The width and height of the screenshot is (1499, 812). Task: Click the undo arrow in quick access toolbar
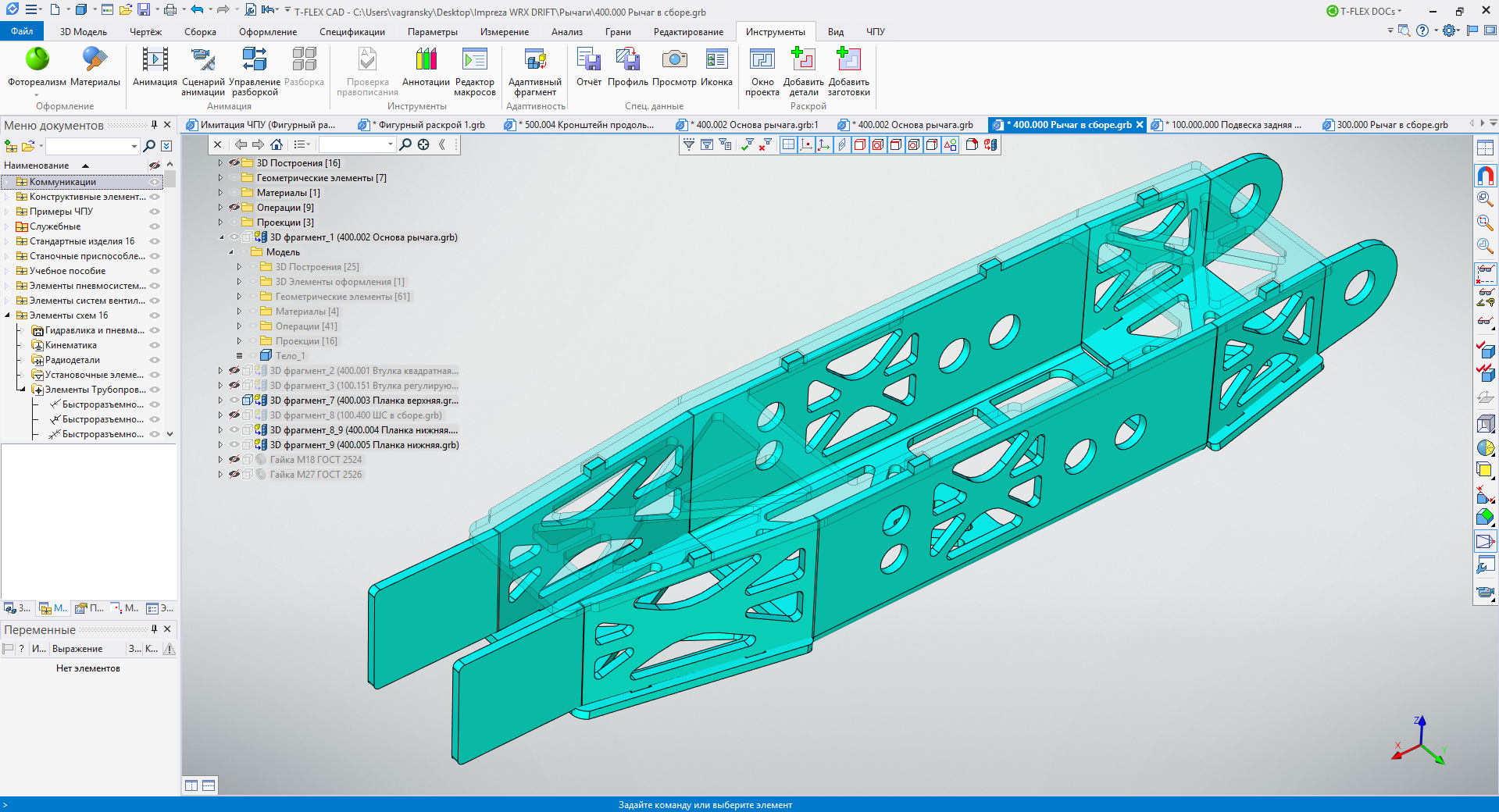coord(197,10)
